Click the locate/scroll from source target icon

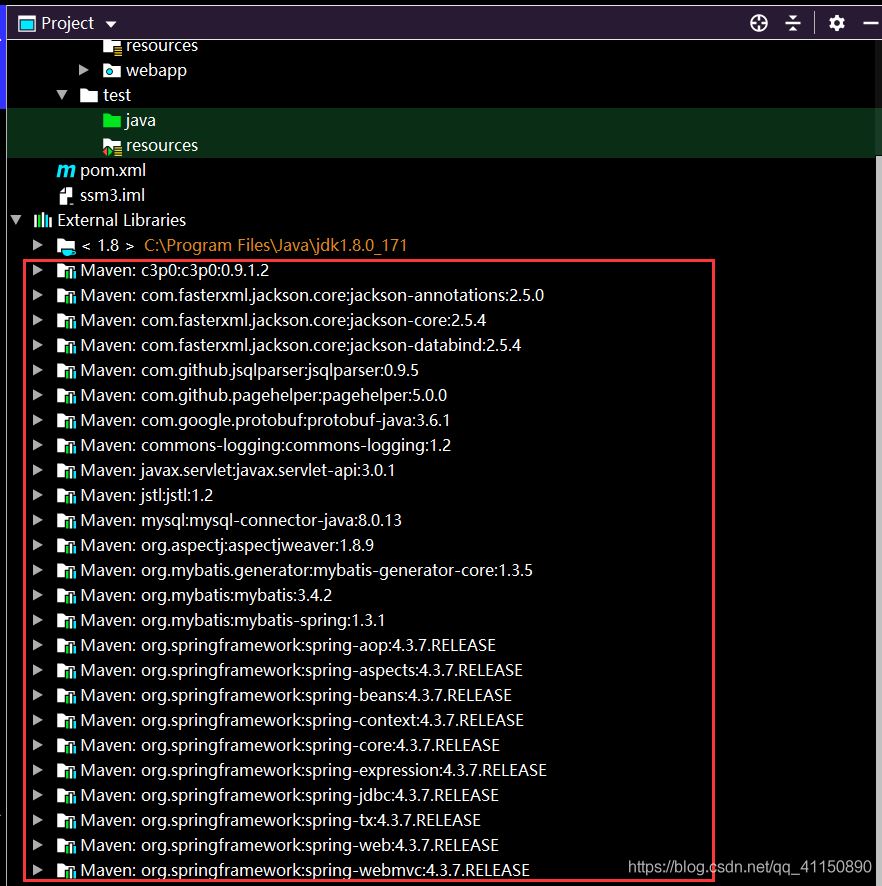(759, 23)
